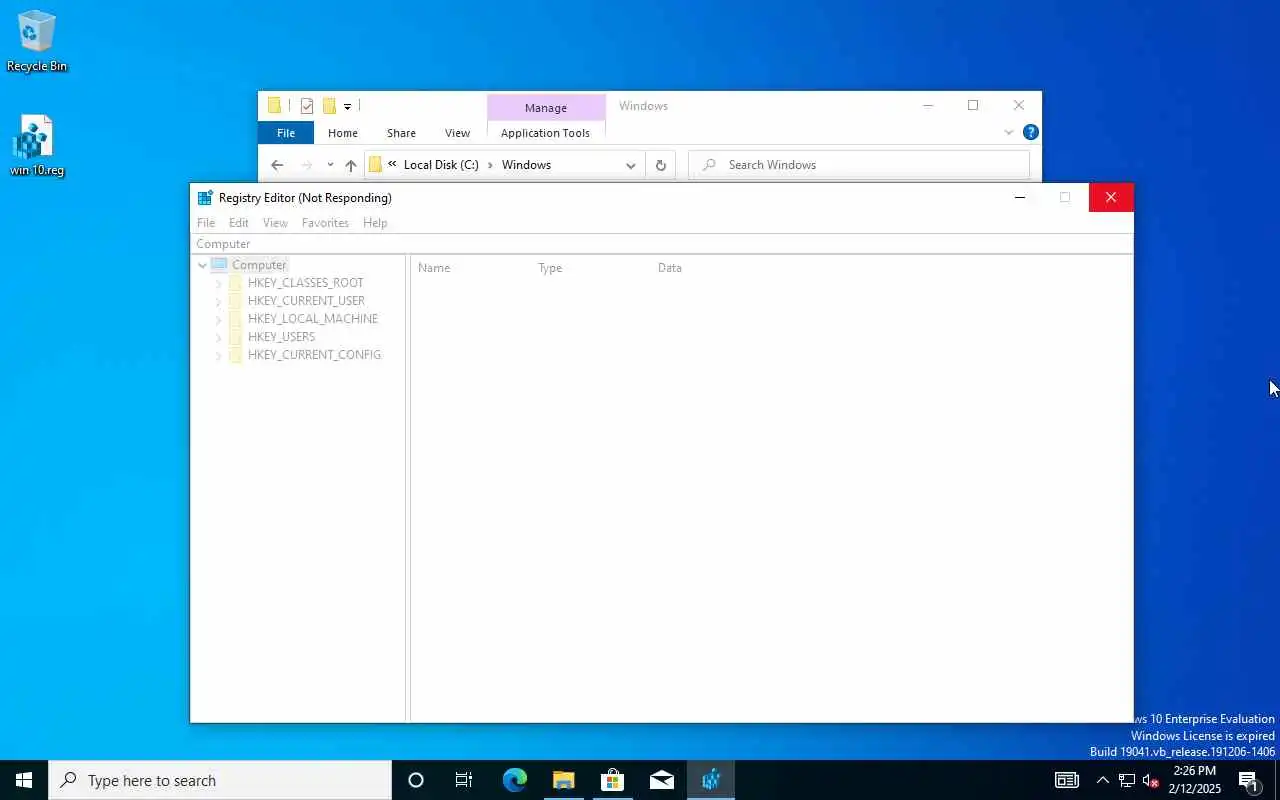This screenshot has width=1280, height=800.
Task: Click Local Disk (C:) in the address breadcrumb
Action: (x=441, y=165)
